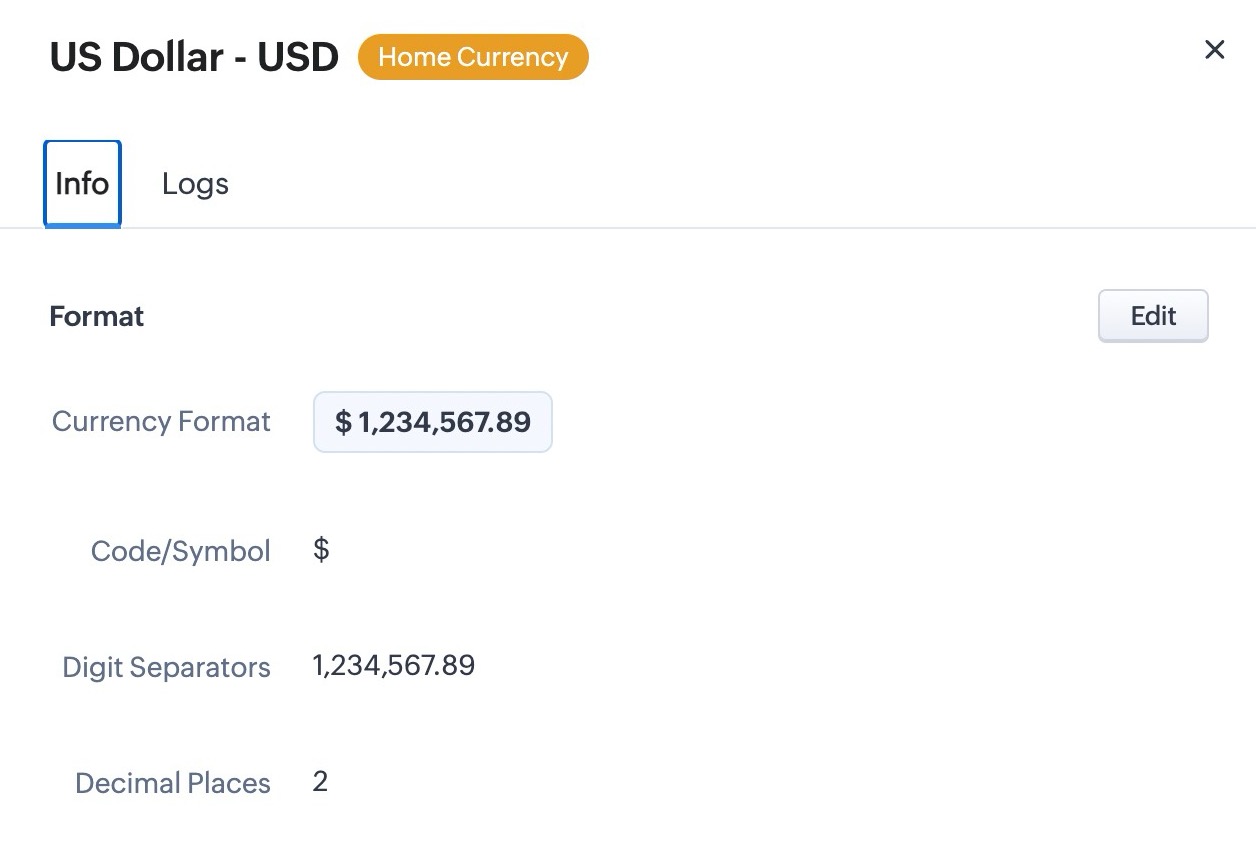Click the hyphen between US Dollar and USD
This screenshot has height=865, width=1256.
tap(240, 59)
